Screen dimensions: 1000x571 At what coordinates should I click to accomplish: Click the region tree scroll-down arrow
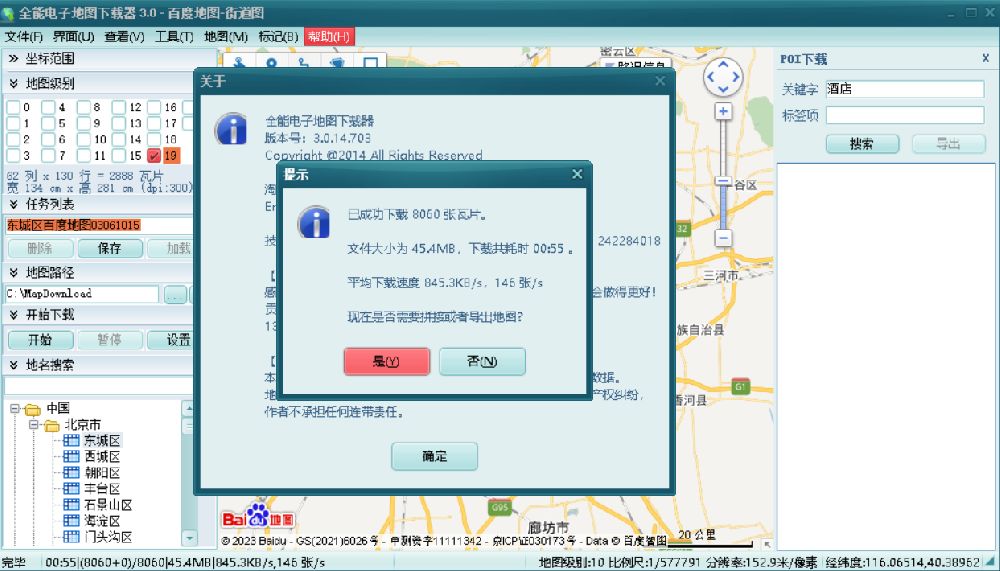(189, 538)
